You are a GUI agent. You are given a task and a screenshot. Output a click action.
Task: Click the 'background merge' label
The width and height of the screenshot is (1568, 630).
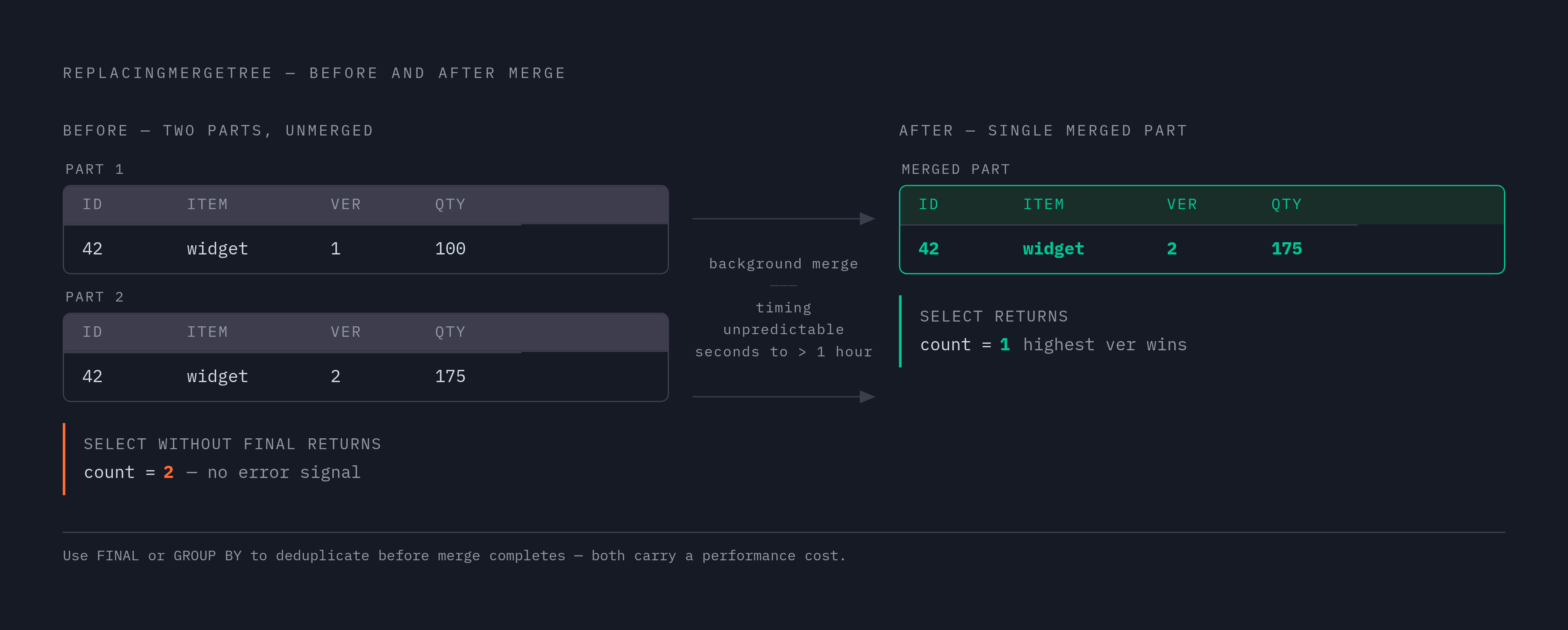784,264
